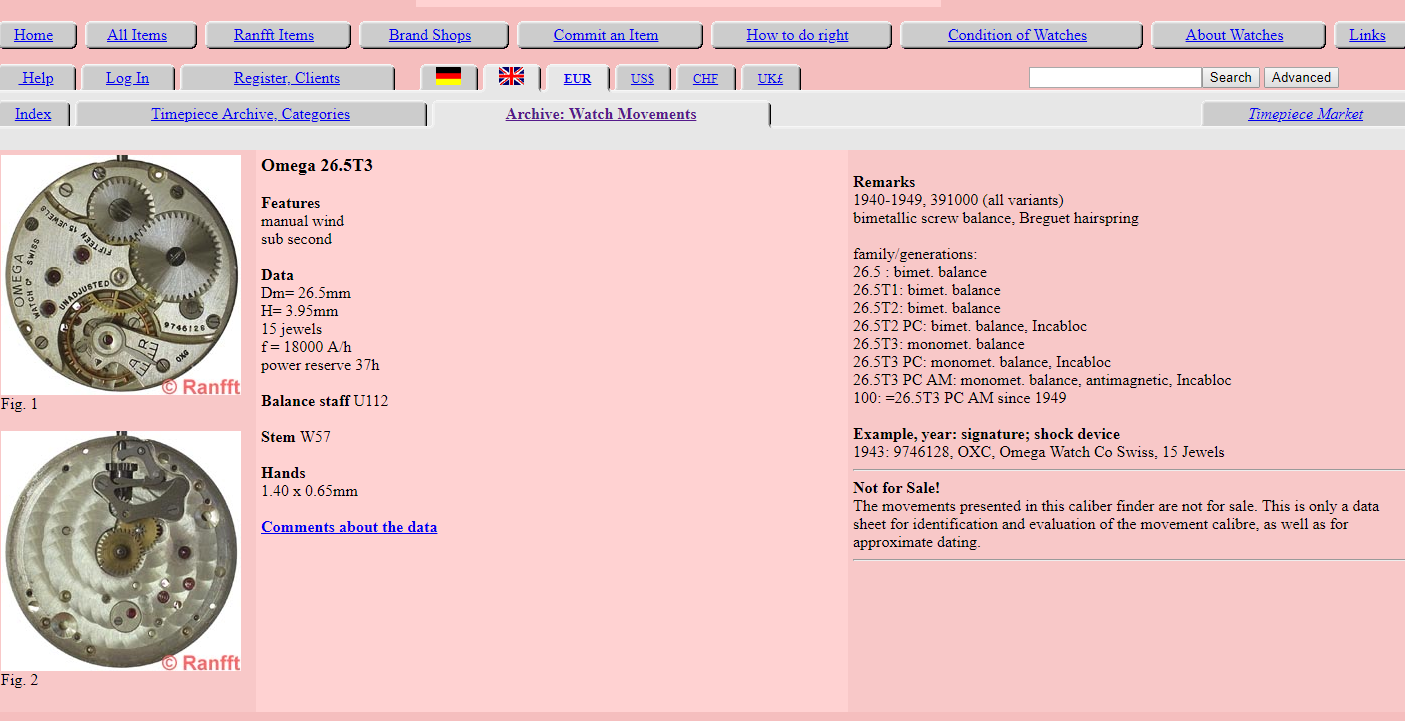Open the Home navigation tab
The height and width of the screenshot is (721, 1405).
(x=34, y=35)
